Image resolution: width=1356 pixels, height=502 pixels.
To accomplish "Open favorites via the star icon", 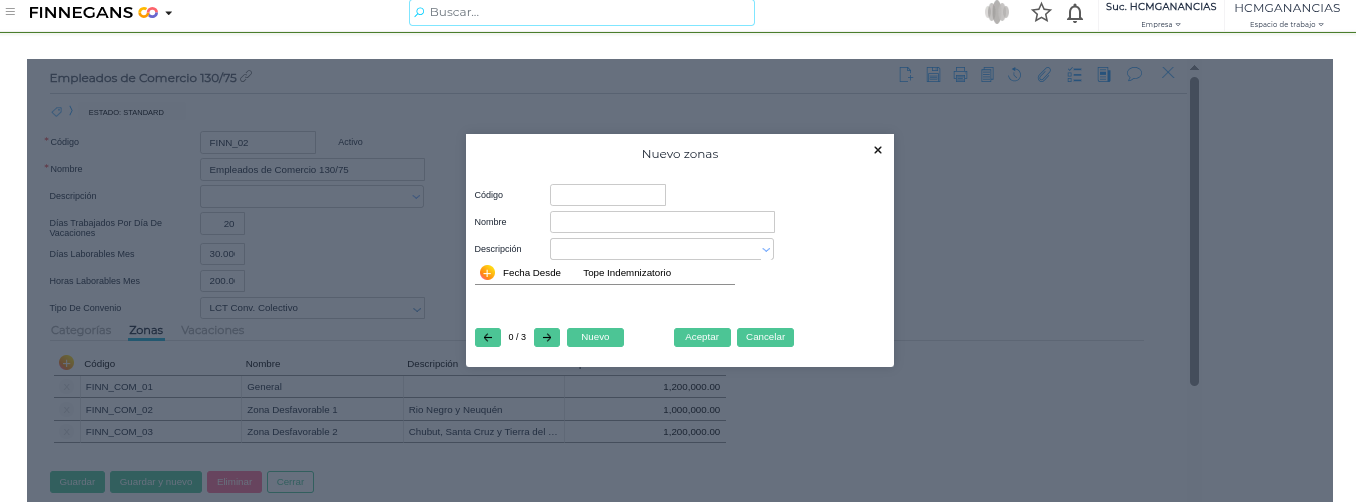I will pos(1041,12).
